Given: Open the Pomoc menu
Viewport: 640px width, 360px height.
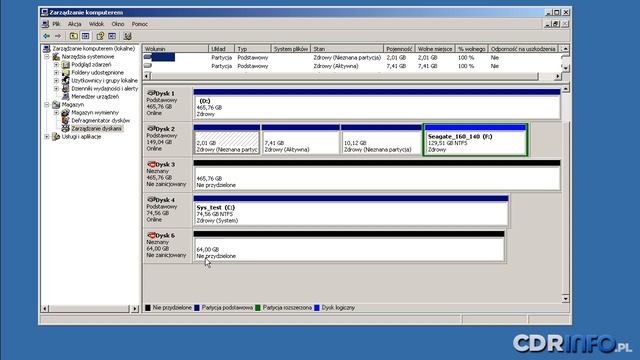Looking at the screenshot, I should pos(140,24).
